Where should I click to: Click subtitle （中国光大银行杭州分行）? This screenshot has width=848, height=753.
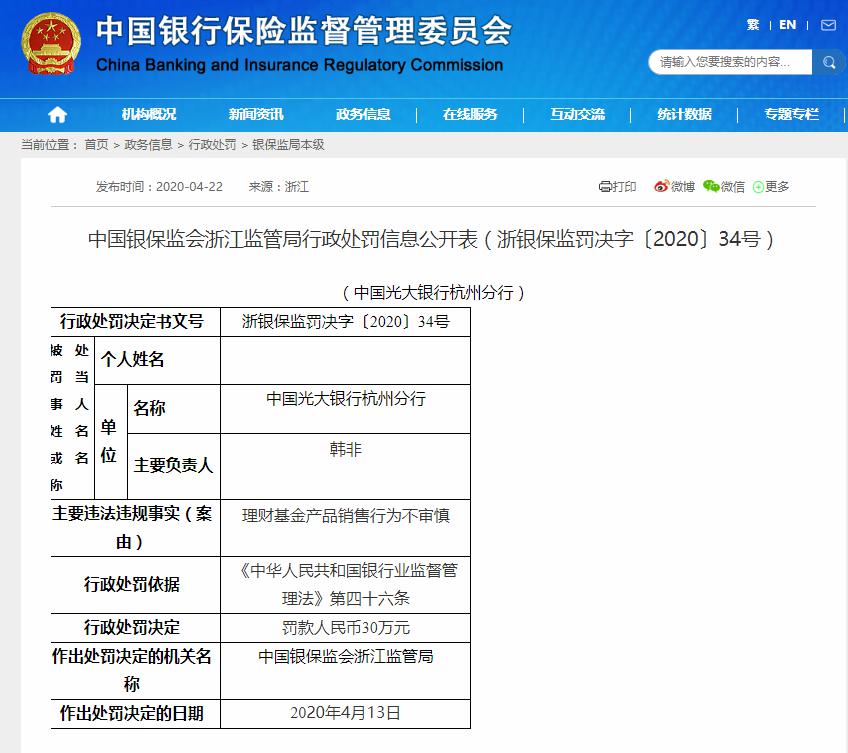433,293
